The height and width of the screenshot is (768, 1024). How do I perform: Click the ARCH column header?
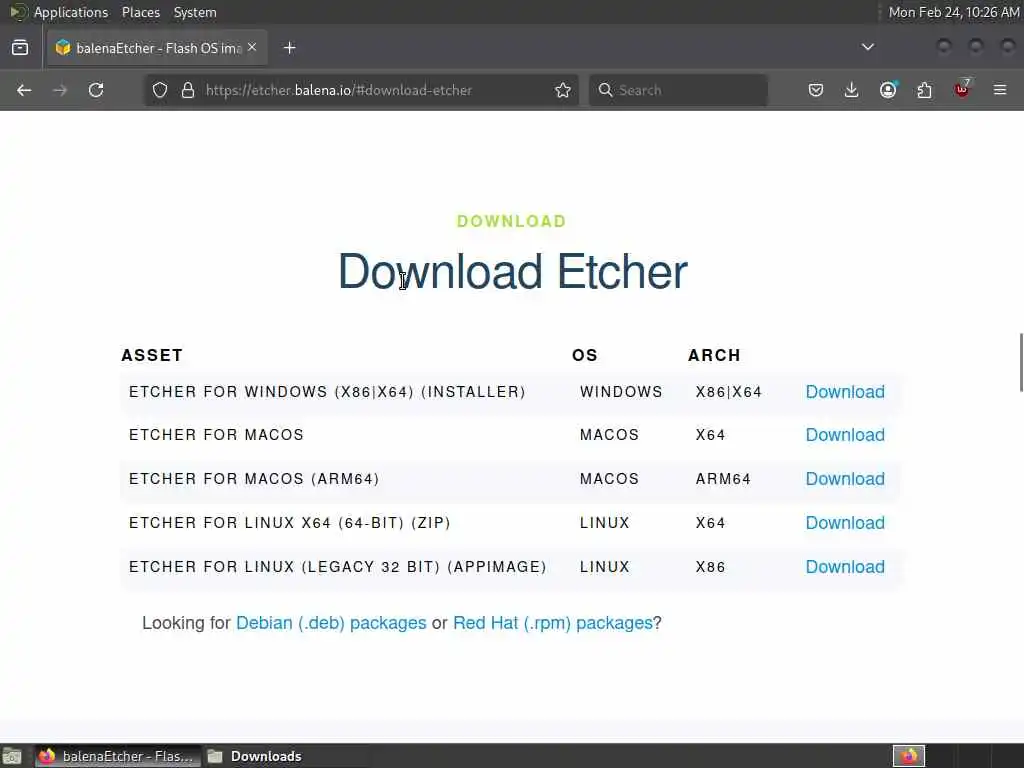click(x=714, y=355)
